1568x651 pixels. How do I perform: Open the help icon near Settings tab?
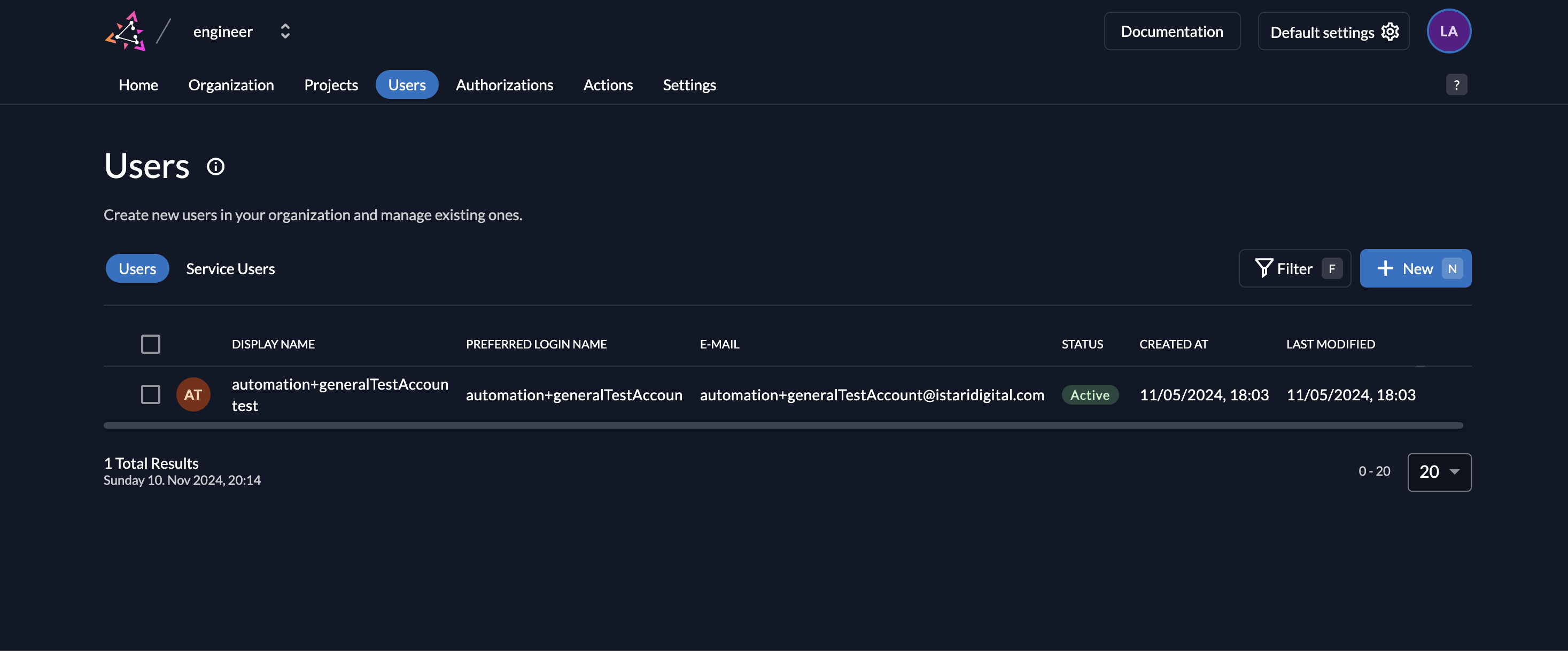pos(1456,84)
